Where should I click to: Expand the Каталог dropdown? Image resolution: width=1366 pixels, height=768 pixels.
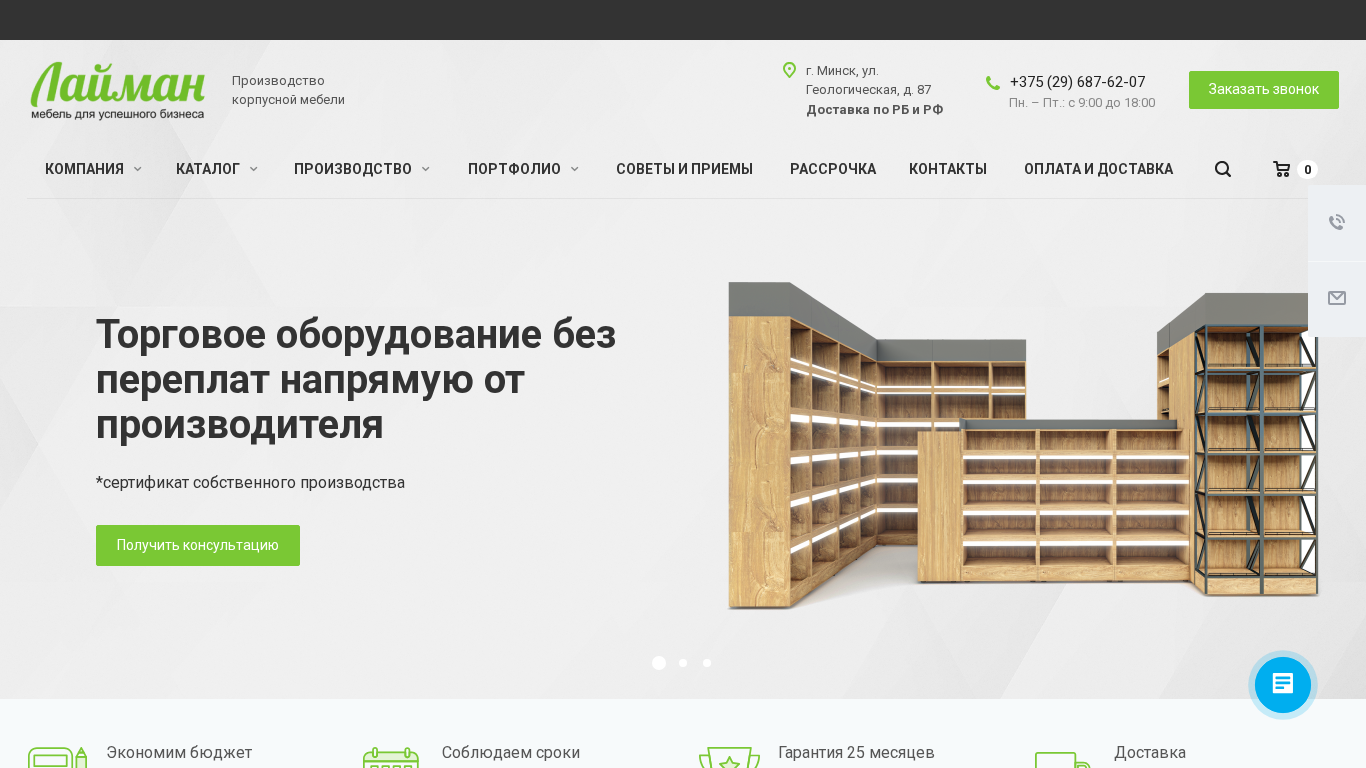pos(216,169)
